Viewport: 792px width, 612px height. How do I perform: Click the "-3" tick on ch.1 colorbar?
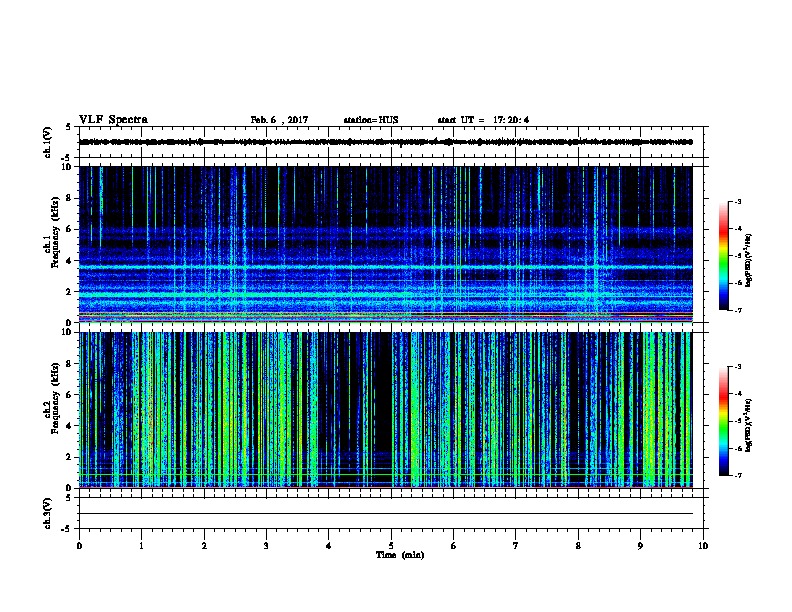click(737, 202)
